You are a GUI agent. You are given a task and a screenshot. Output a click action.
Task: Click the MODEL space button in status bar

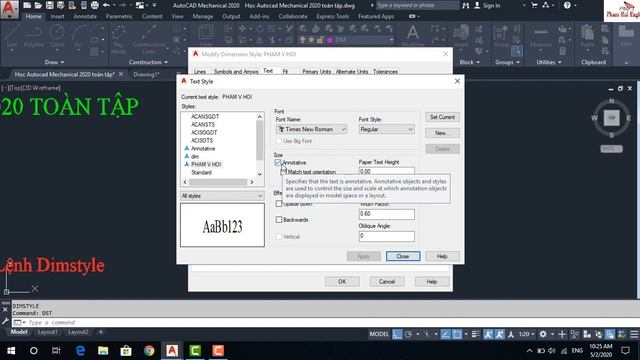pos(379,334)
